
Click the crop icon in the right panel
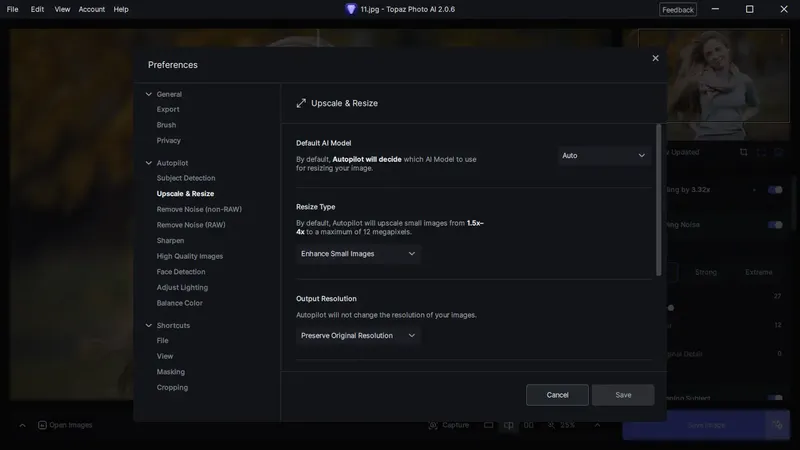click(x=743, y=152)
